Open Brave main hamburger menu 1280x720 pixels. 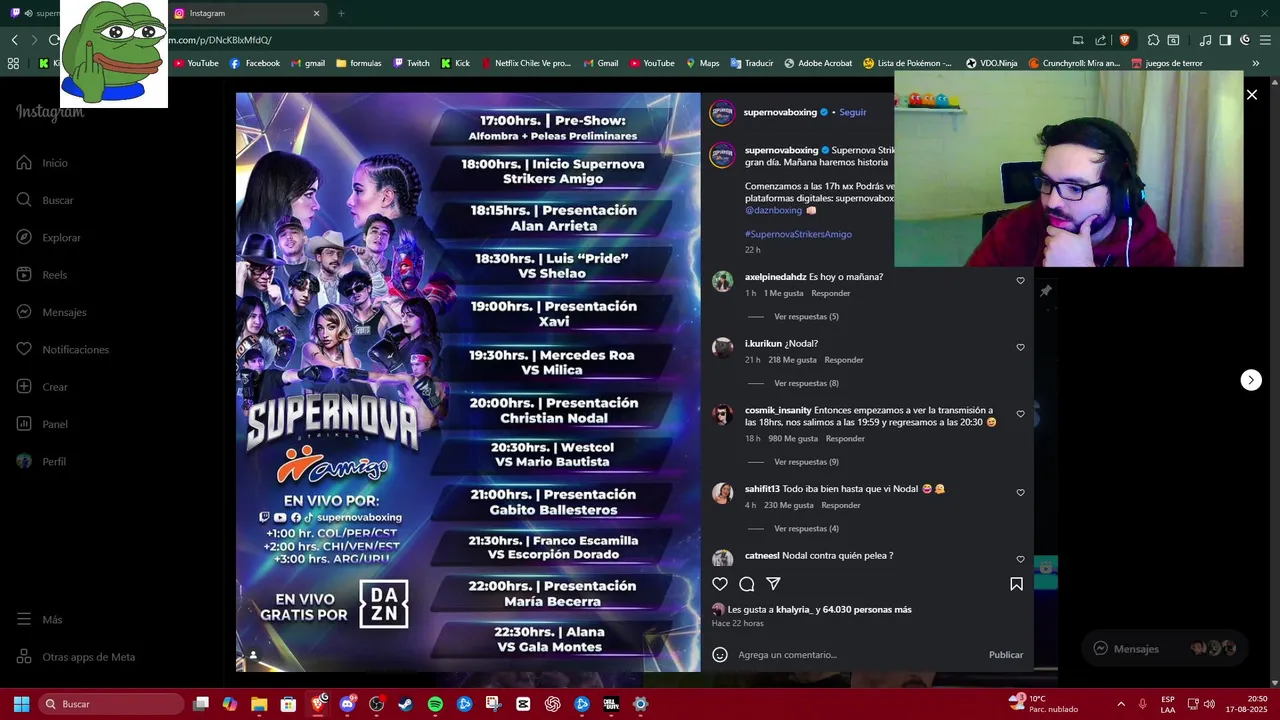point(1264,40)
